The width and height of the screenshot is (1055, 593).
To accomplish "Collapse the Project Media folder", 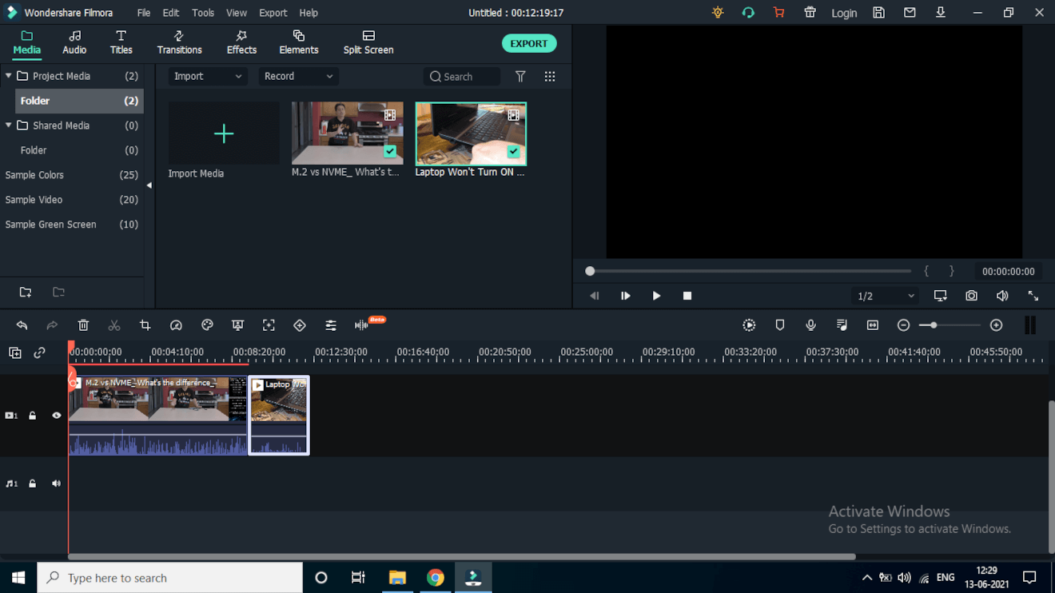I will (x=8, y=75).
